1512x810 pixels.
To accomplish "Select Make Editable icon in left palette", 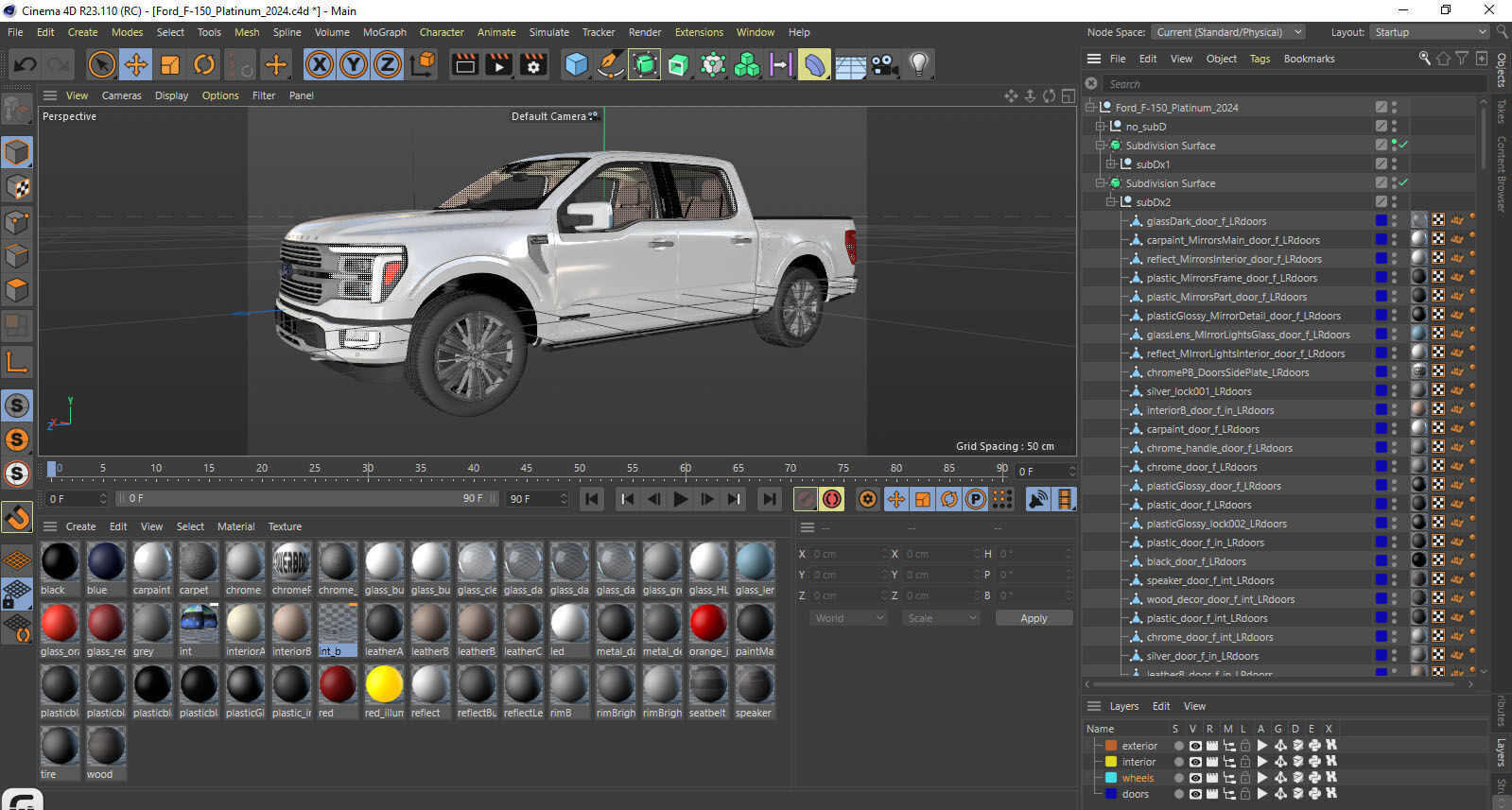I will (17, 111).
